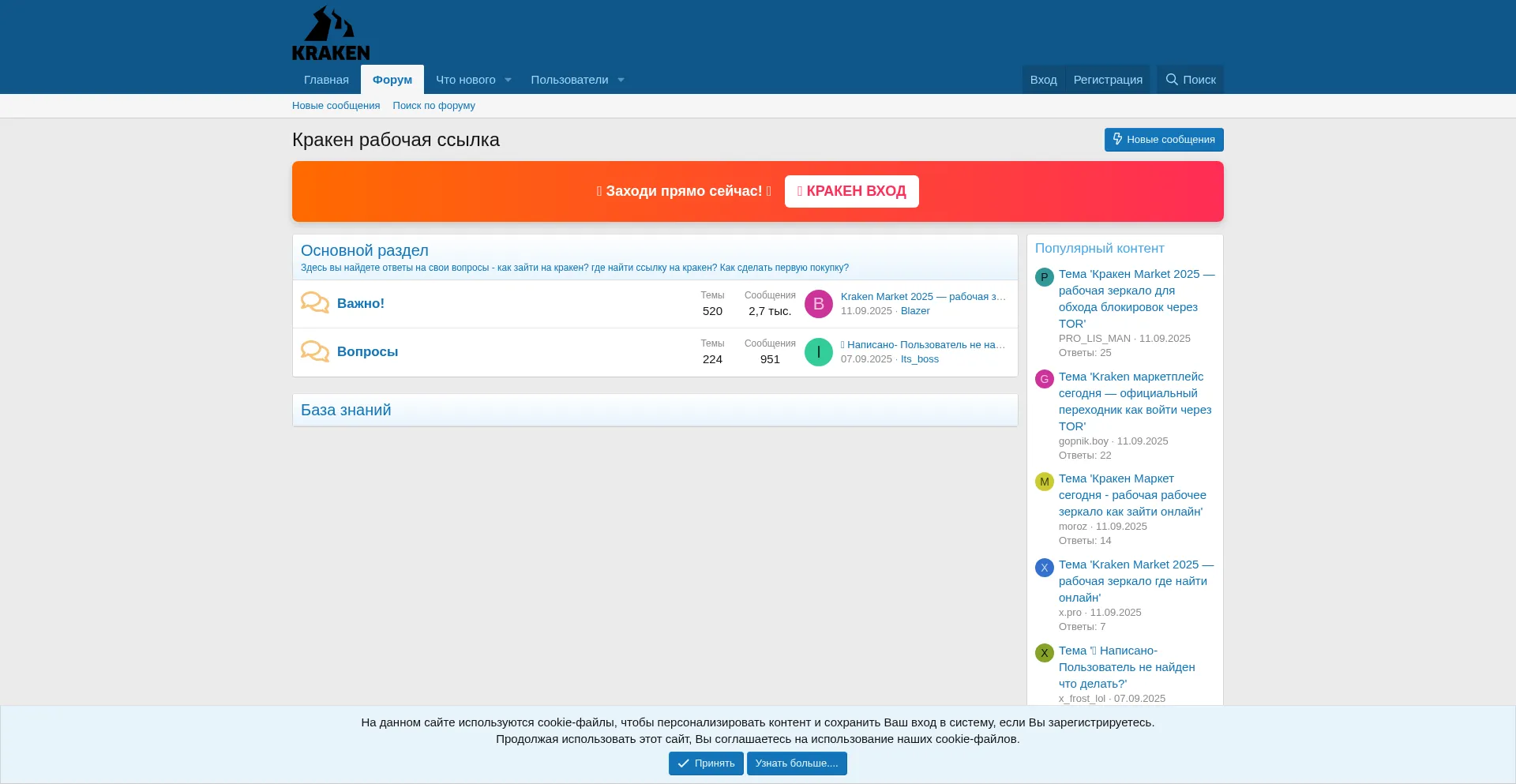The height and width of the screenshot is (784, 1516).
Task: Click the Kraken logo in header
Action: (x=331, y=33)
